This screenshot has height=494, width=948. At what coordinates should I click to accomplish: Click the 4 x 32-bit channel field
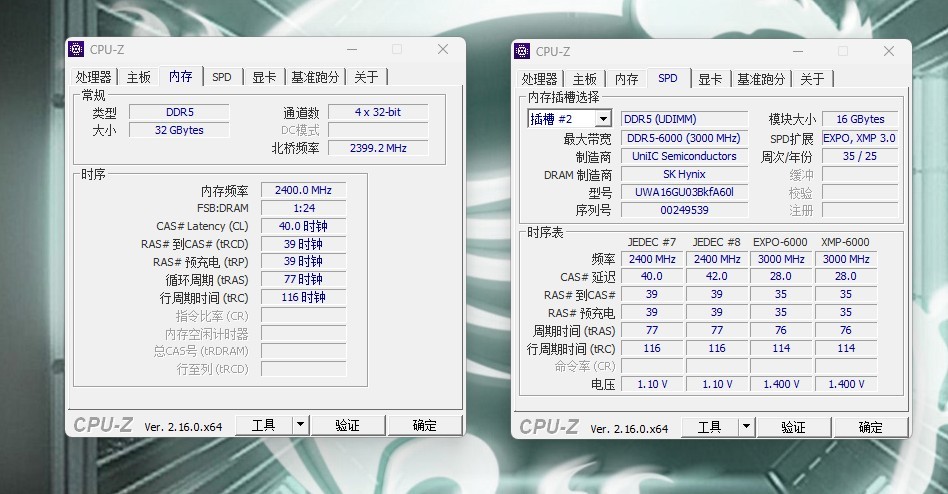click(378, 112)
